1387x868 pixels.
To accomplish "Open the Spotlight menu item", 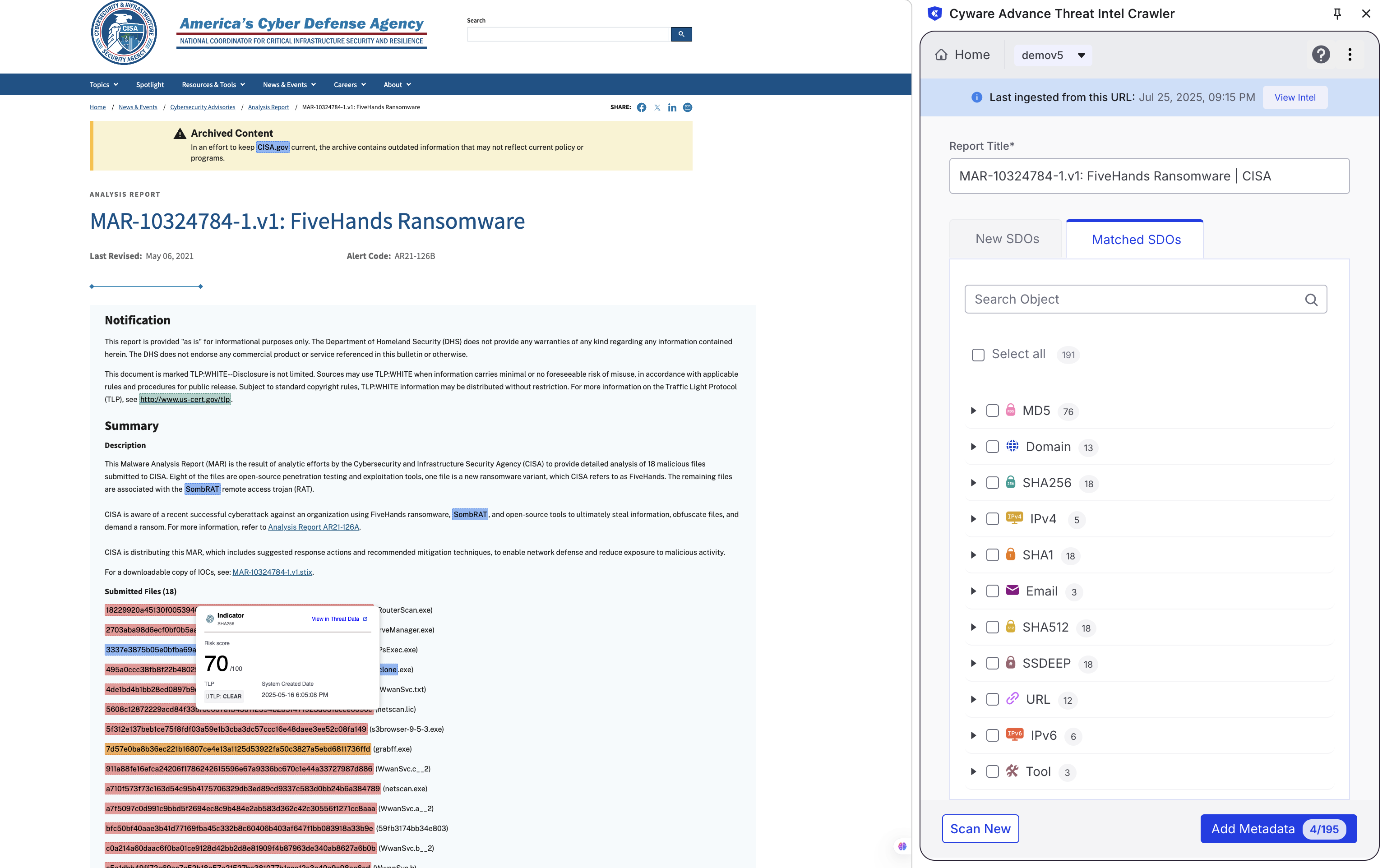I will (x=150, y=84).
